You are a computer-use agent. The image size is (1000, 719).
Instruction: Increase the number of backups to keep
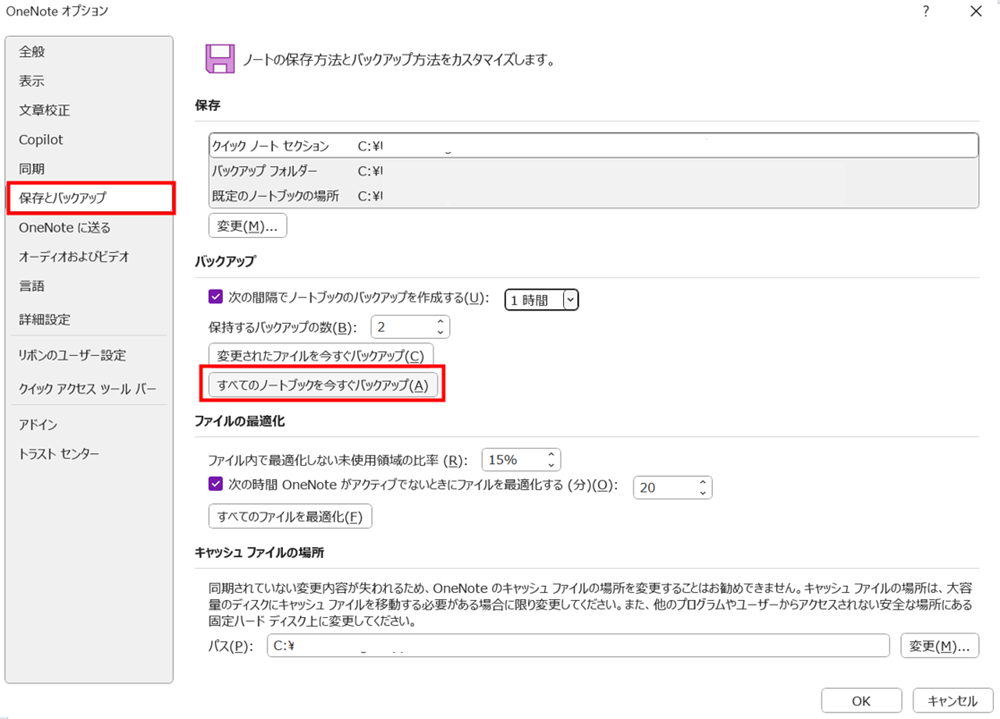point(440,322)
